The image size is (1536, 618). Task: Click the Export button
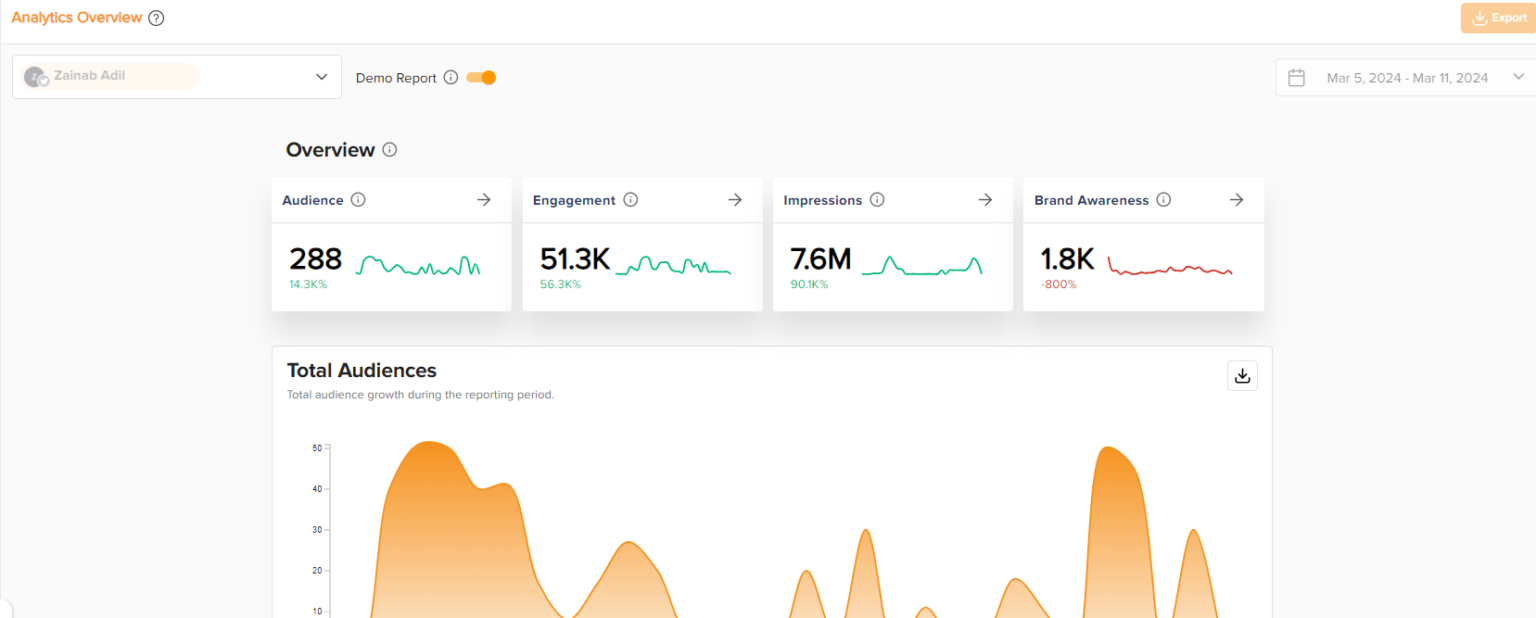1499,17
